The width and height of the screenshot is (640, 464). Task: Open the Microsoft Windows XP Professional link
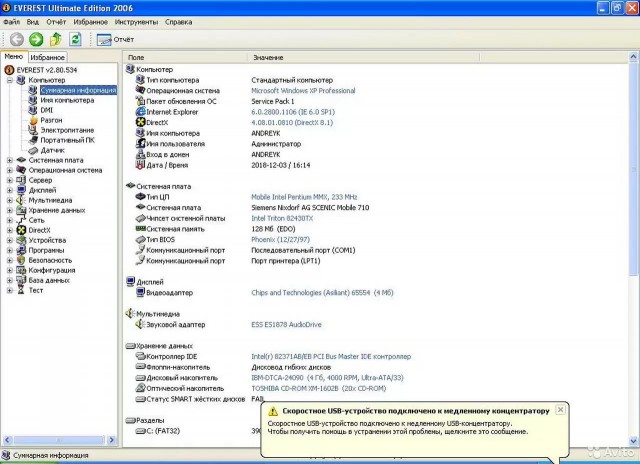click(303, 91)
